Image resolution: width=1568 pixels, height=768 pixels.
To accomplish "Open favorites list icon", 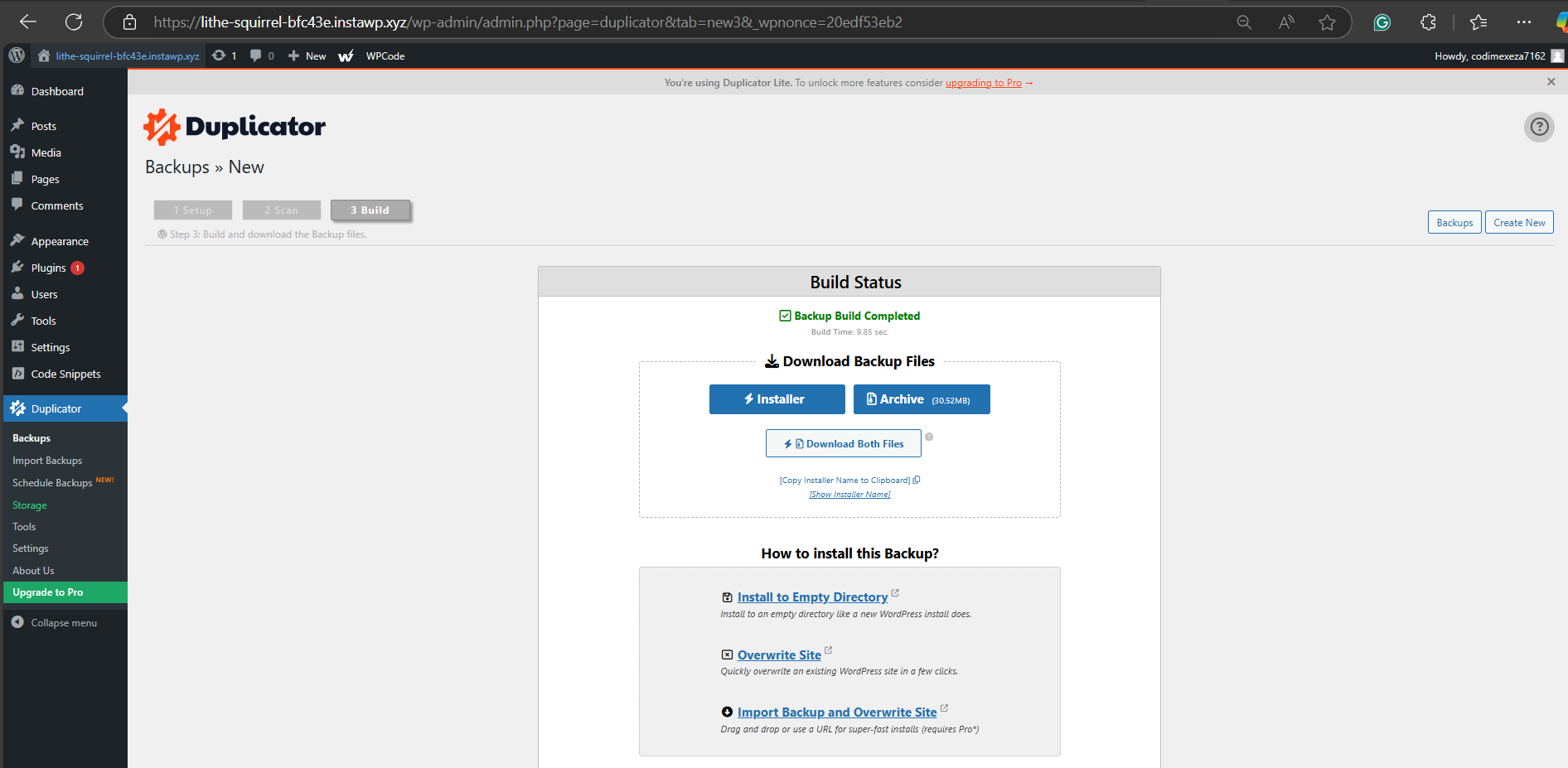I will point(1478,22).
